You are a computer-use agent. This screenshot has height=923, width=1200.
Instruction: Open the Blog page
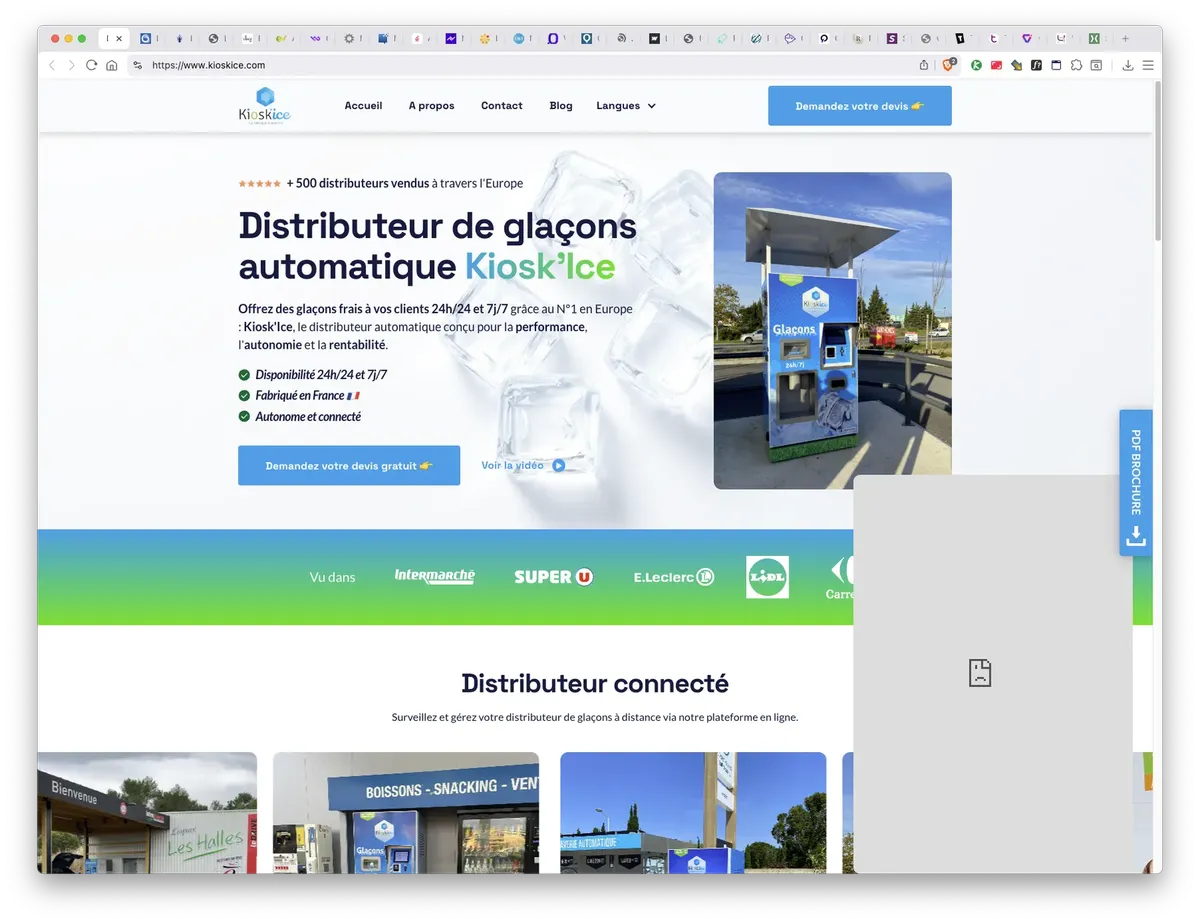(x=561, y=106)
